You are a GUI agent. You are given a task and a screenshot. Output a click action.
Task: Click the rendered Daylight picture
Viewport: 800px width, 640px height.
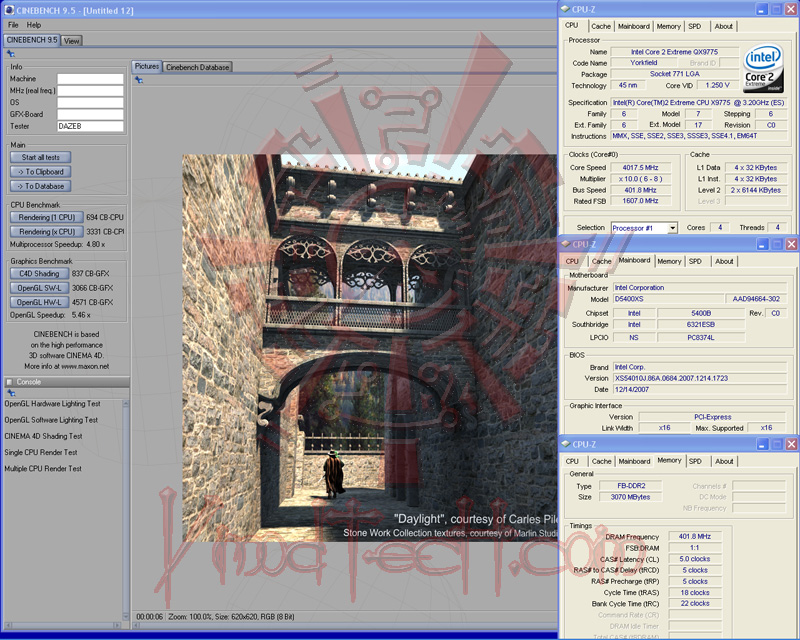[x=370, y=348]
